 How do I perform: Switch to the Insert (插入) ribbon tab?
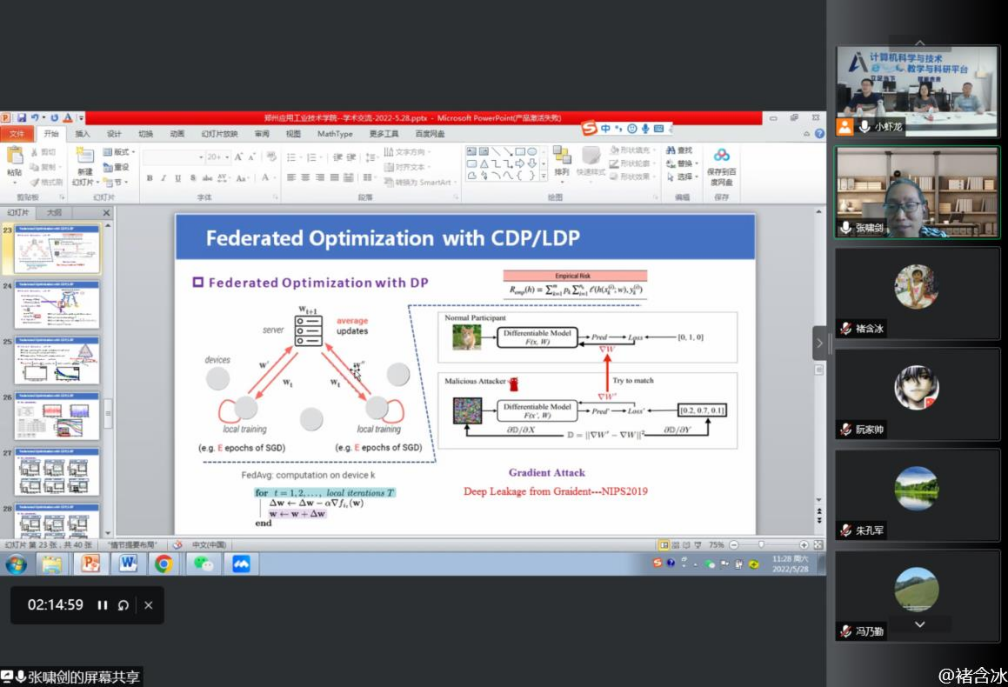[x=82, y=134]
